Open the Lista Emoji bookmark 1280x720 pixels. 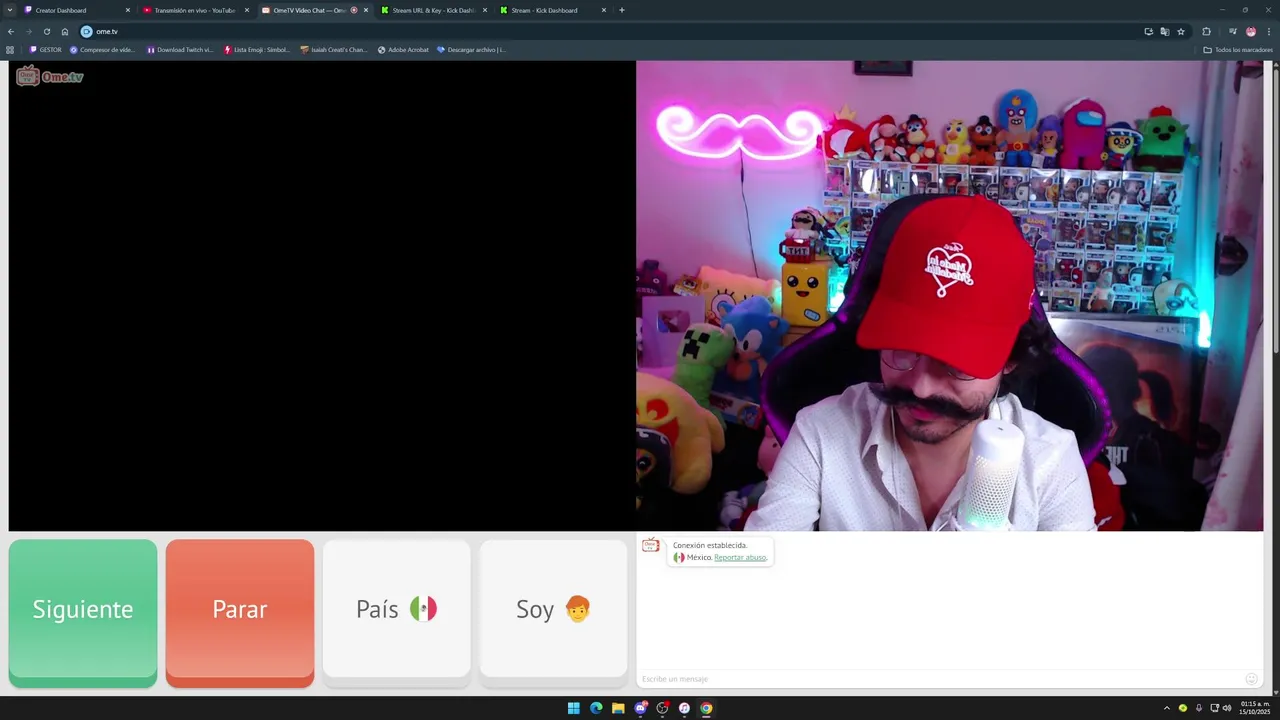[257, 49]
